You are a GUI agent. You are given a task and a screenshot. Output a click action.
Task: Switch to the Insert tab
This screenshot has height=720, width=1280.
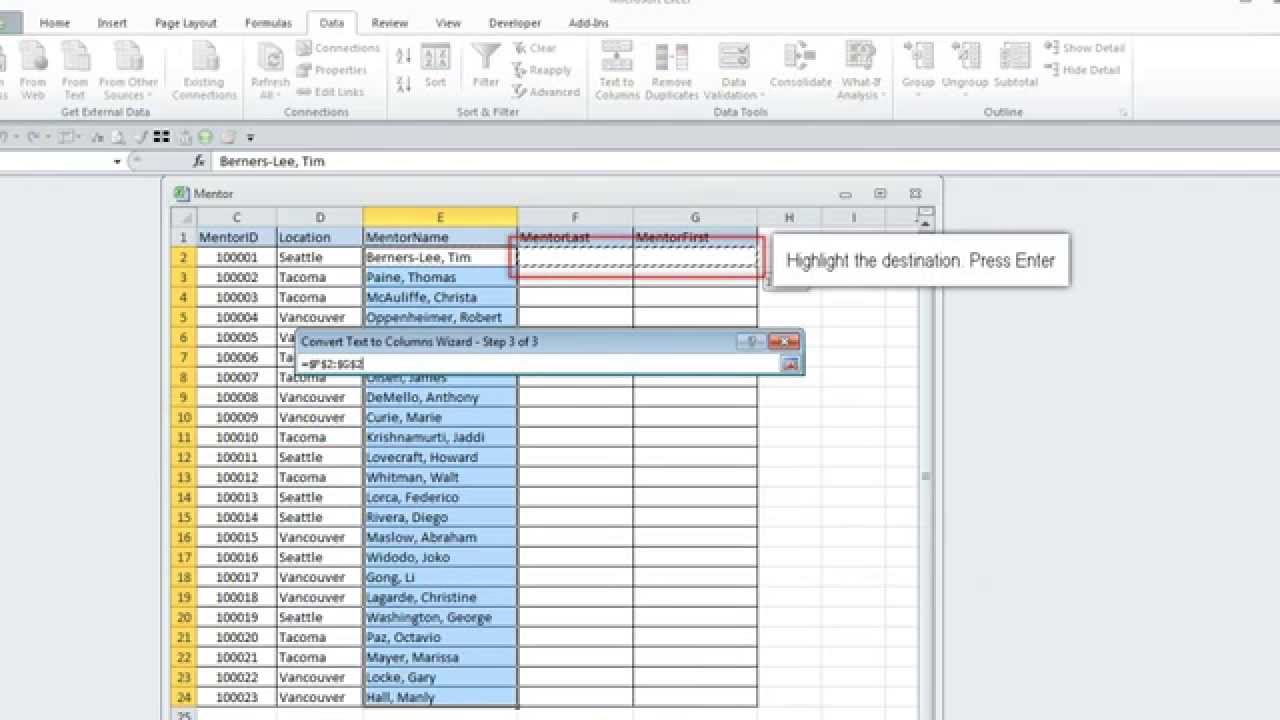[x=112, y=23]
